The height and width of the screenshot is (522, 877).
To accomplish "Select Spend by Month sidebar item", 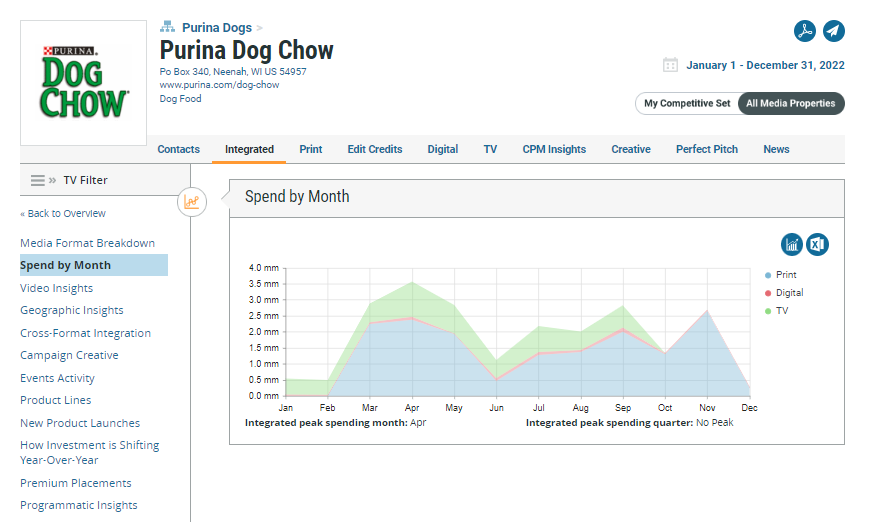I will click(94, 265).
